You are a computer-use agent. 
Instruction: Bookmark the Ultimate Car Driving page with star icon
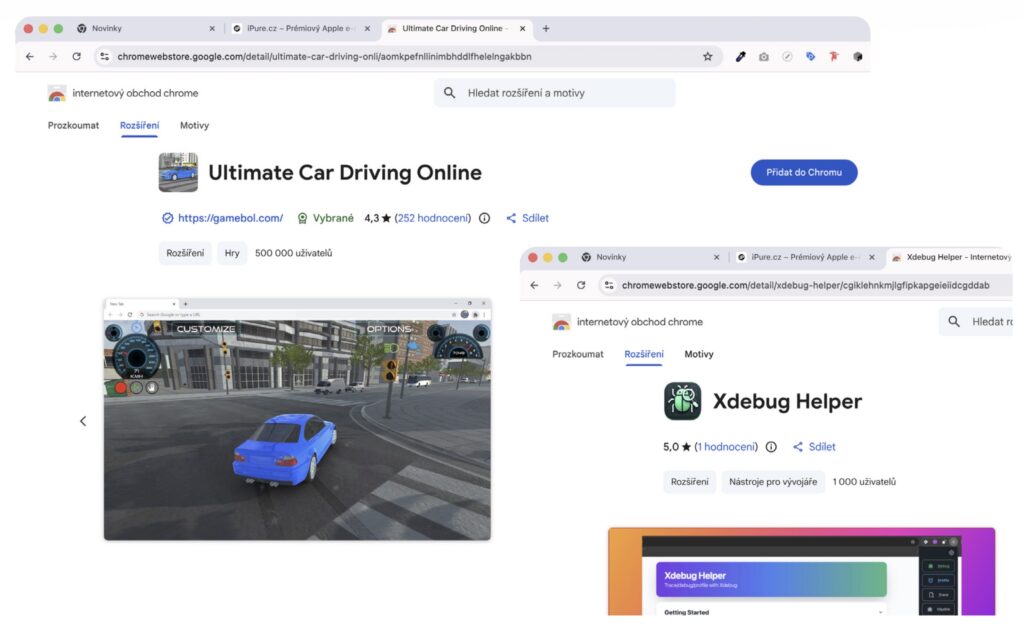[x=707, y=57]
